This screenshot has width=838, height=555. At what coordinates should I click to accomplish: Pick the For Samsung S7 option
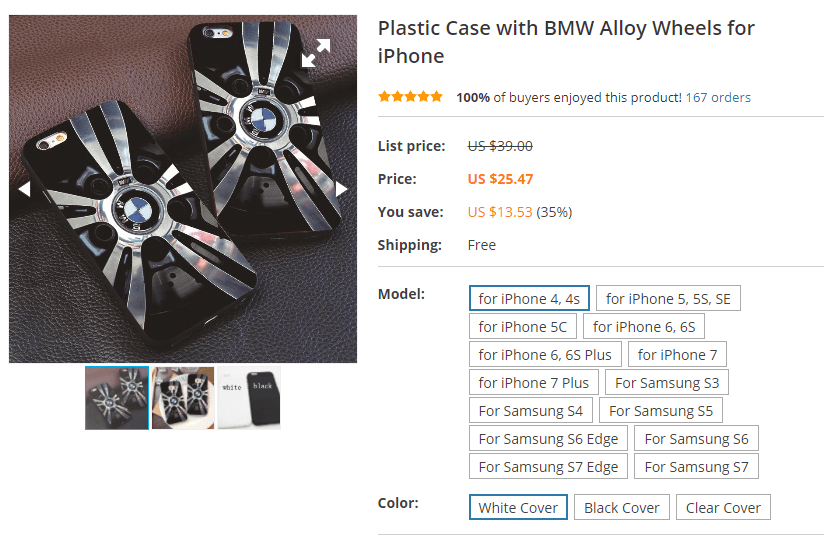696,466
